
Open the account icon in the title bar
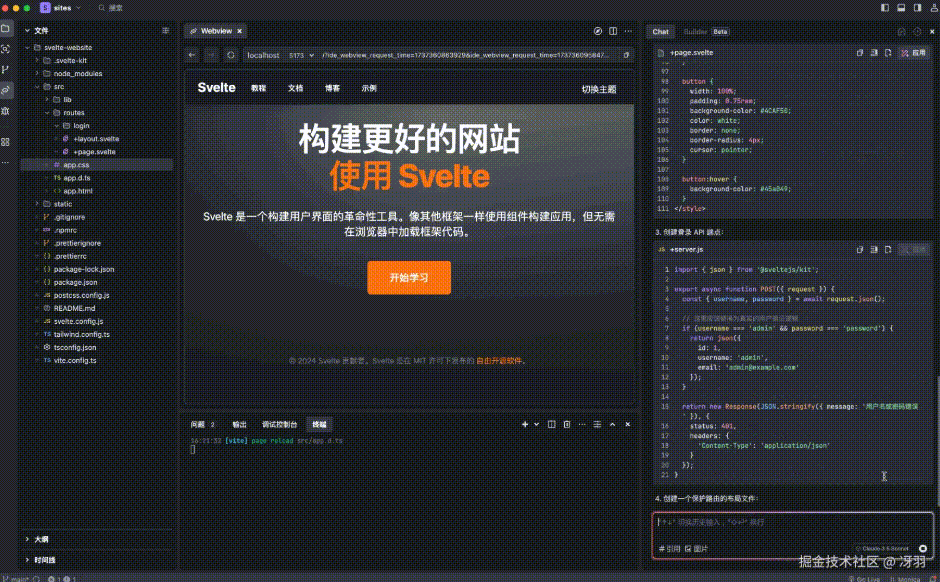click(933, 8)
